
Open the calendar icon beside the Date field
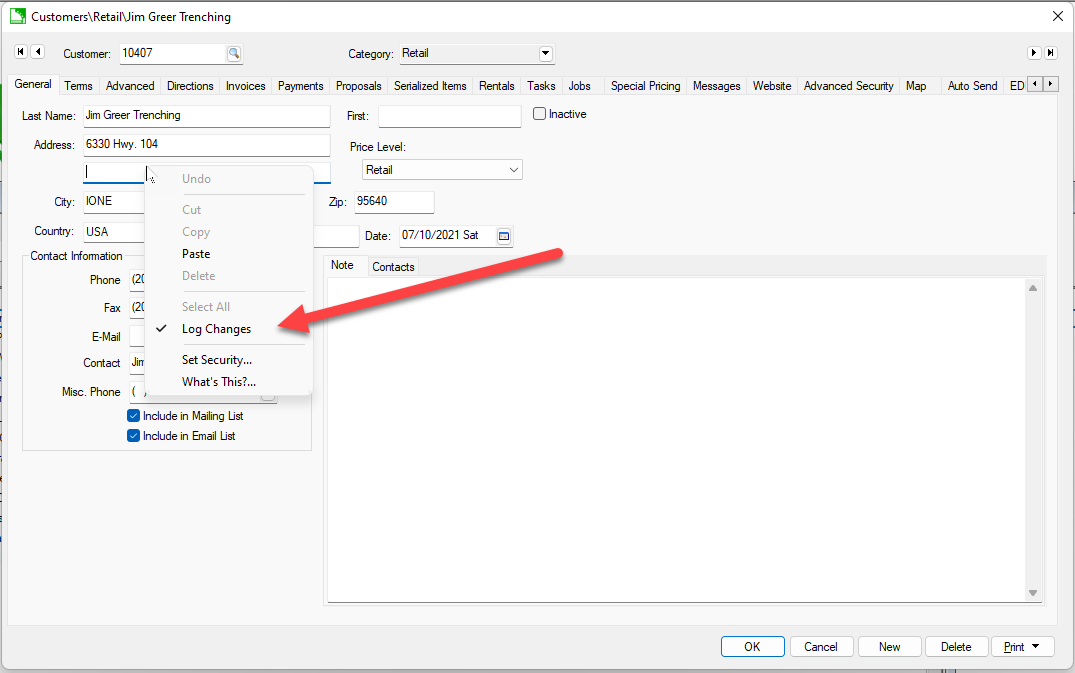[505, 236]
